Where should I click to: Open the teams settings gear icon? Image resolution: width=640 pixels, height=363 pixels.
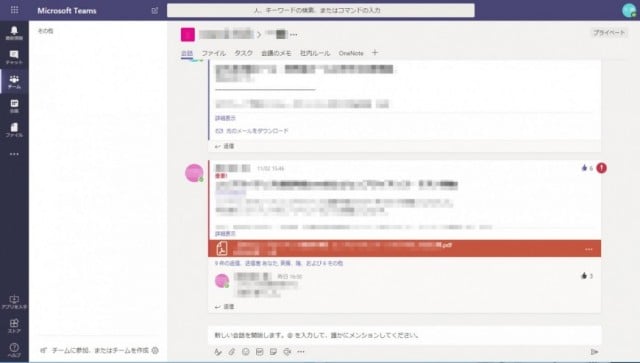pyautogui.click(x=155, y=350)
